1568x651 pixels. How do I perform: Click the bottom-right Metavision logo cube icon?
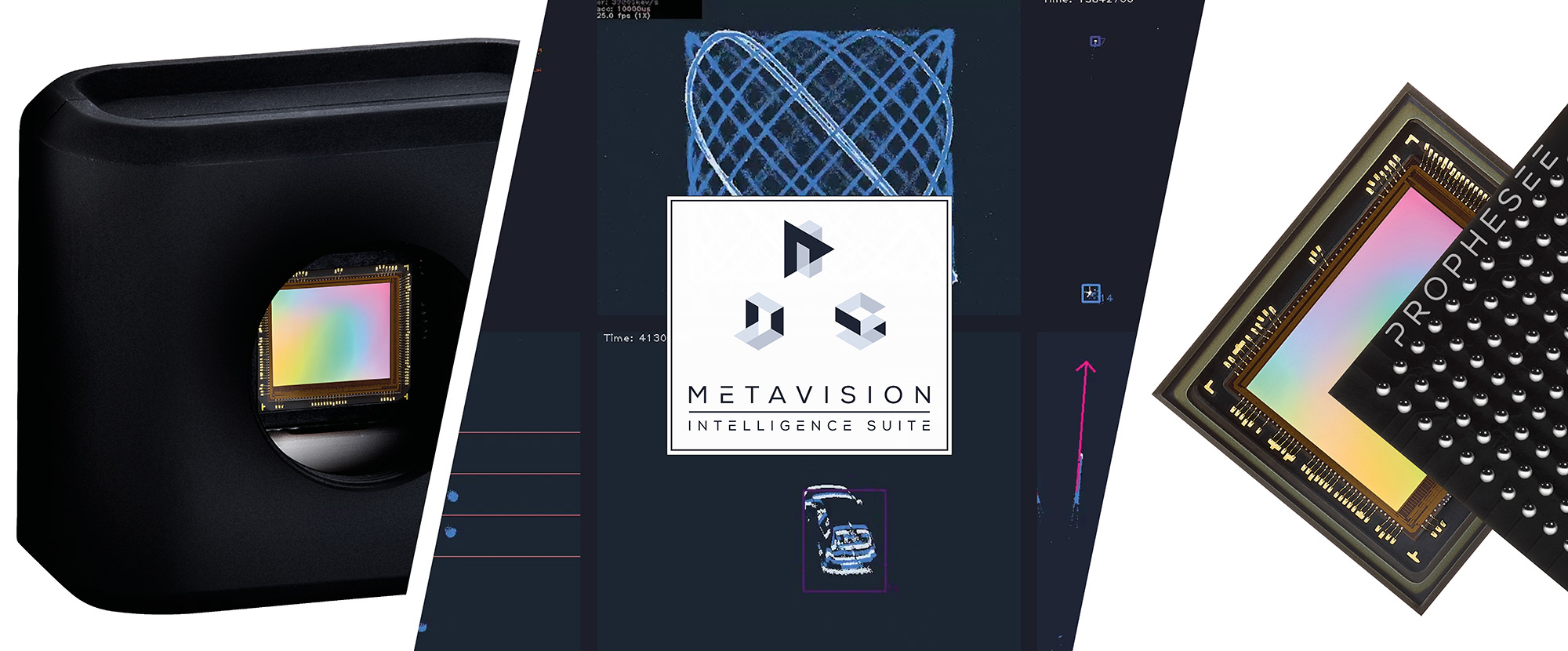pyautogui.click(x=861, y=321)
